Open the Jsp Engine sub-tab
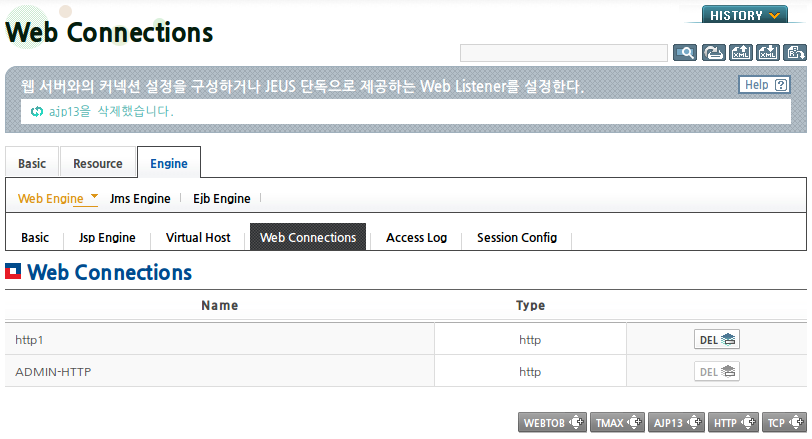The height and width of the screenshot is (439, 812). coord(107,238)
